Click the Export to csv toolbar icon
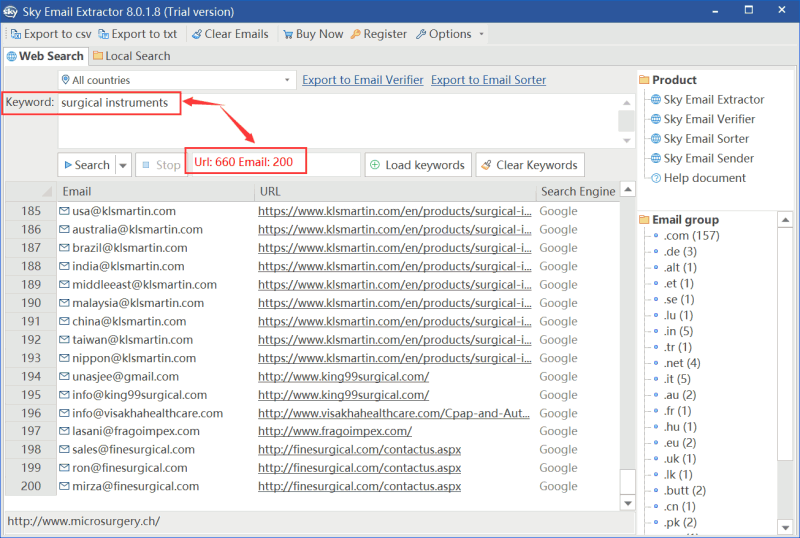Viewport: 800px width, 538px height. [16, 34]
